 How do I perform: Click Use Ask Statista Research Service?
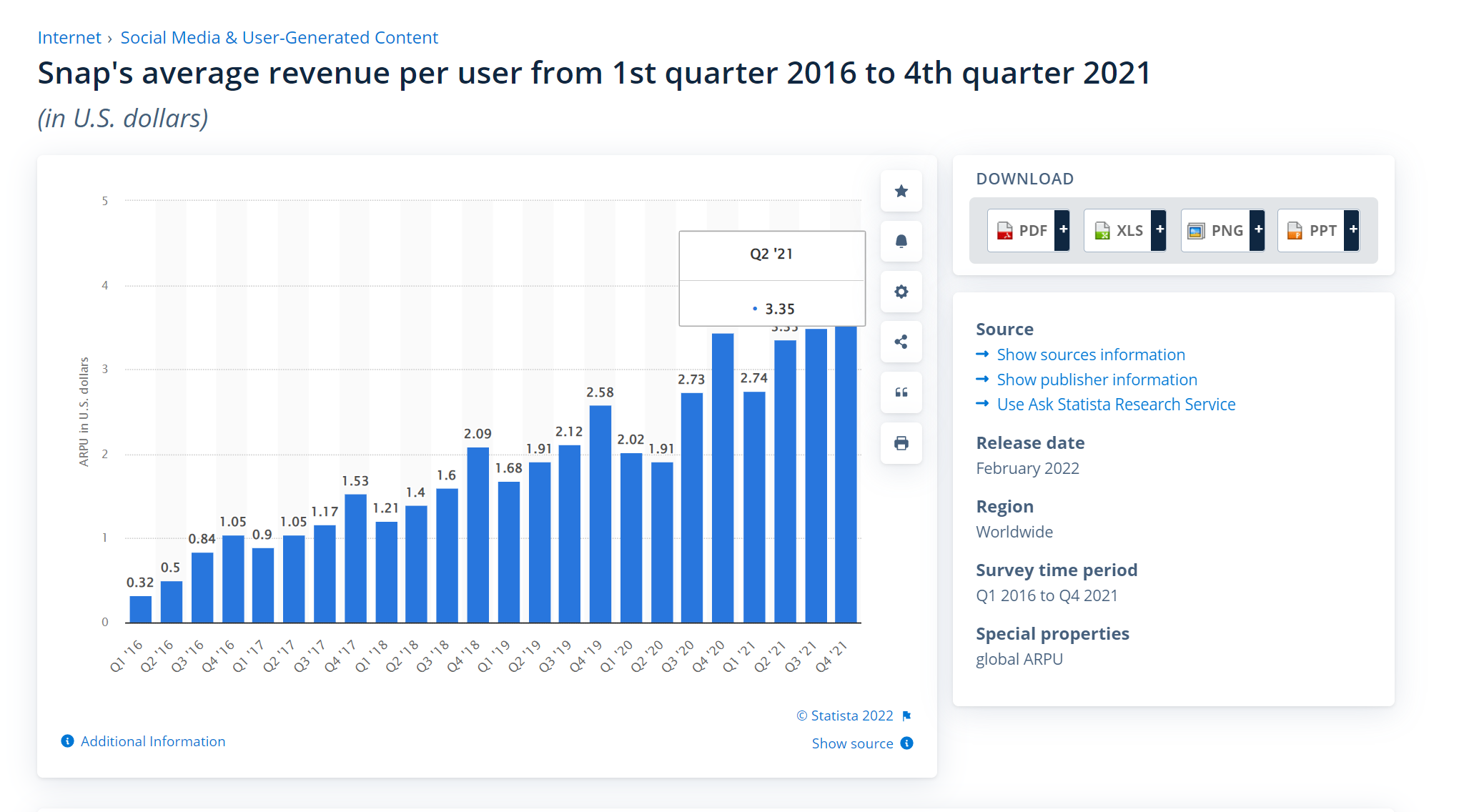(x=1115, y=405)
